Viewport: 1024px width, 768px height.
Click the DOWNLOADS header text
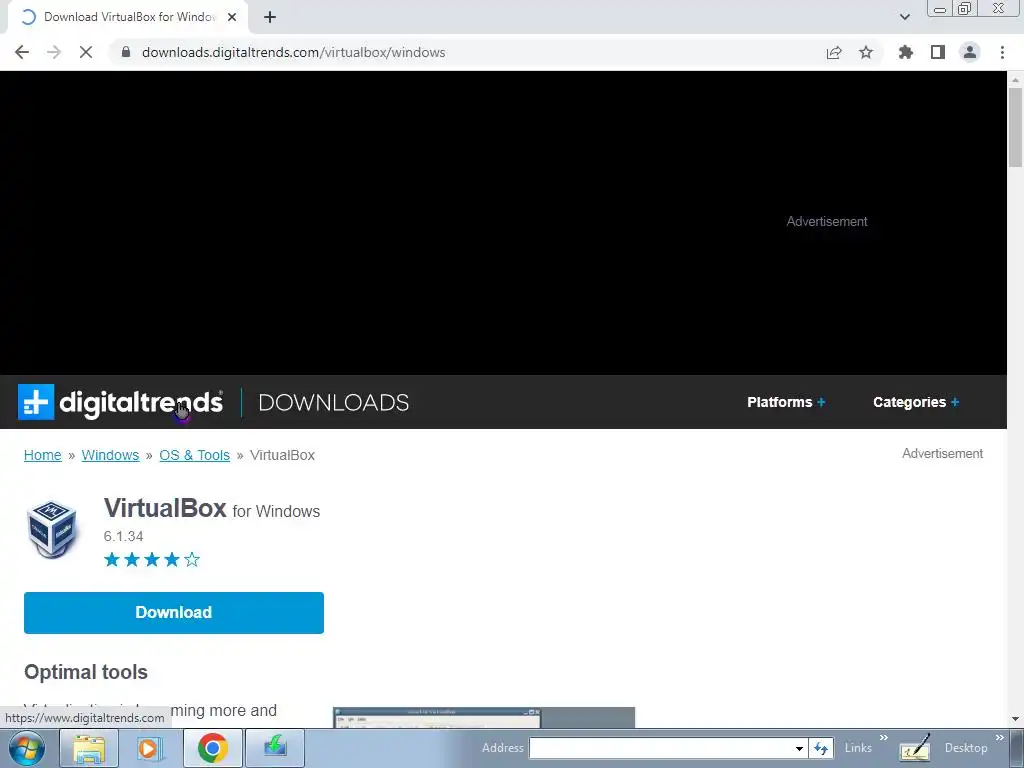tap(334, 402)
